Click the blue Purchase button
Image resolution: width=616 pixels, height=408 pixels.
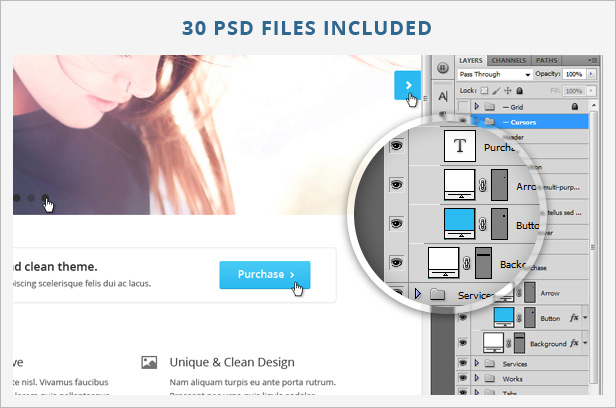coord(265,275)
